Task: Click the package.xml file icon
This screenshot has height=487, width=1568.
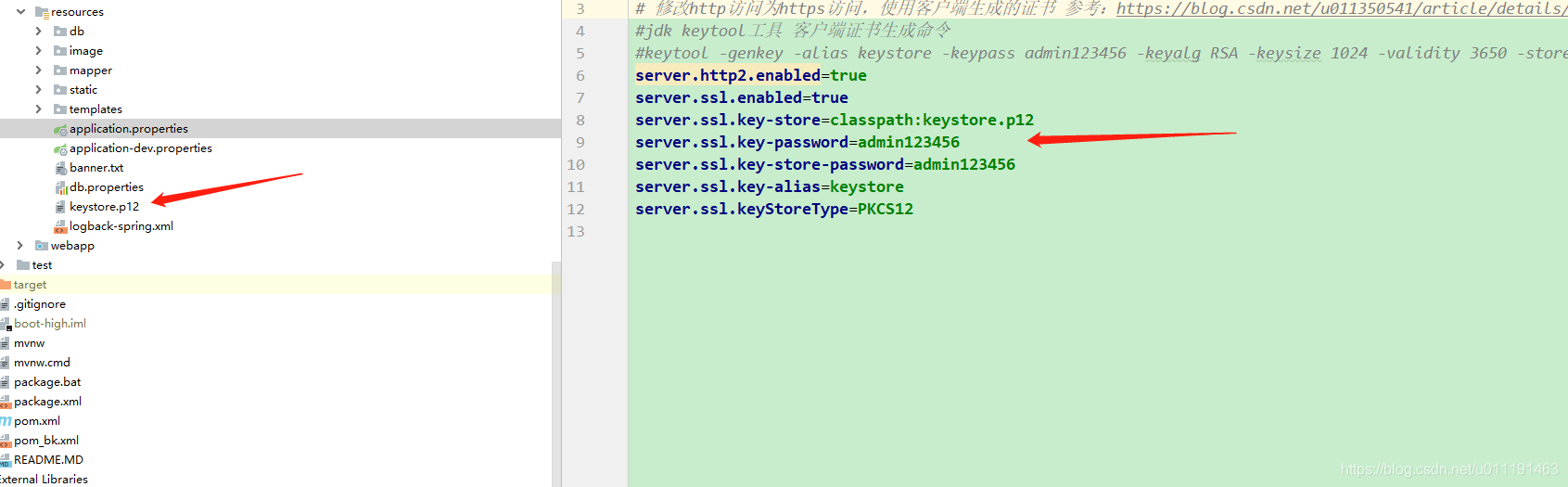Action: (6, 402)
